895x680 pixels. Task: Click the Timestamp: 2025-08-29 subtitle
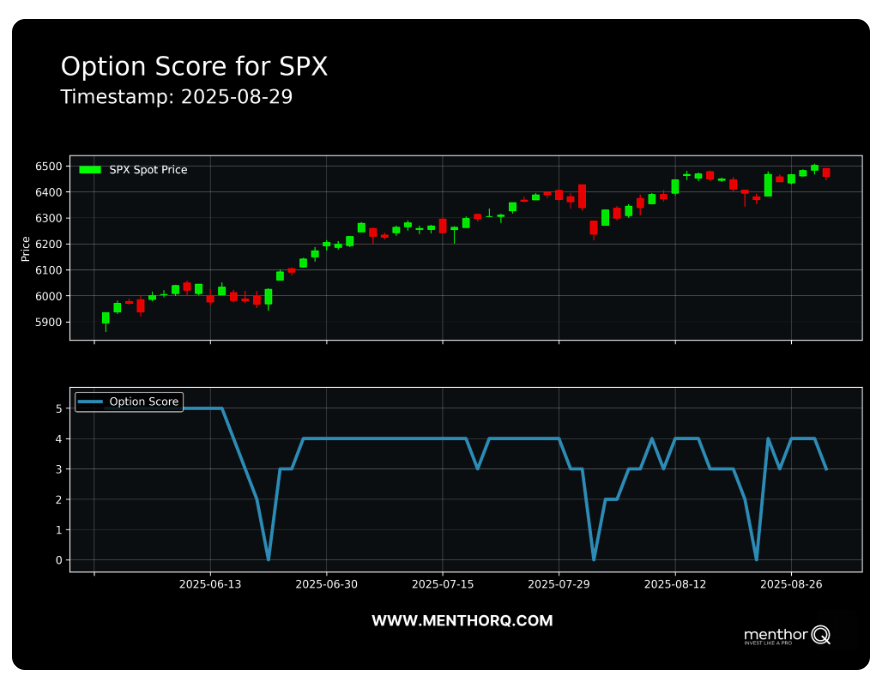point(176,97)
